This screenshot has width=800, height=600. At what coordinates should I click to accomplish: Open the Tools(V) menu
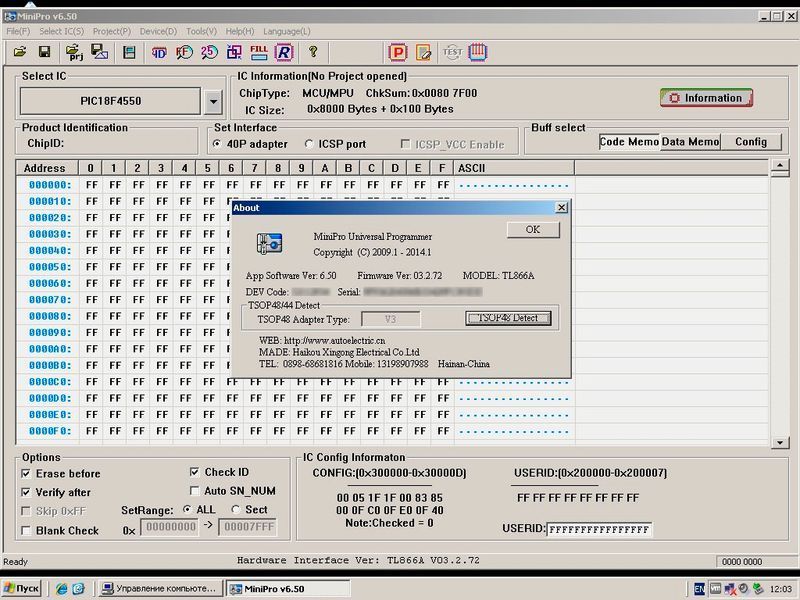click(x=202, y=31)
